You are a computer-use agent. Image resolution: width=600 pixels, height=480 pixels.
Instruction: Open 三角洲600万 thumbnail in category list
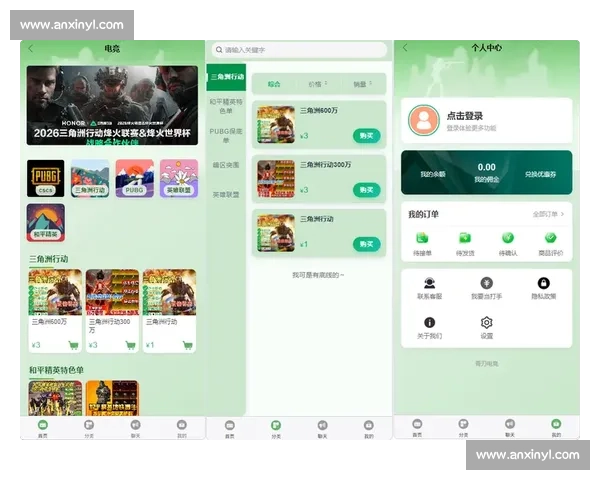click(x=276, y=124)
